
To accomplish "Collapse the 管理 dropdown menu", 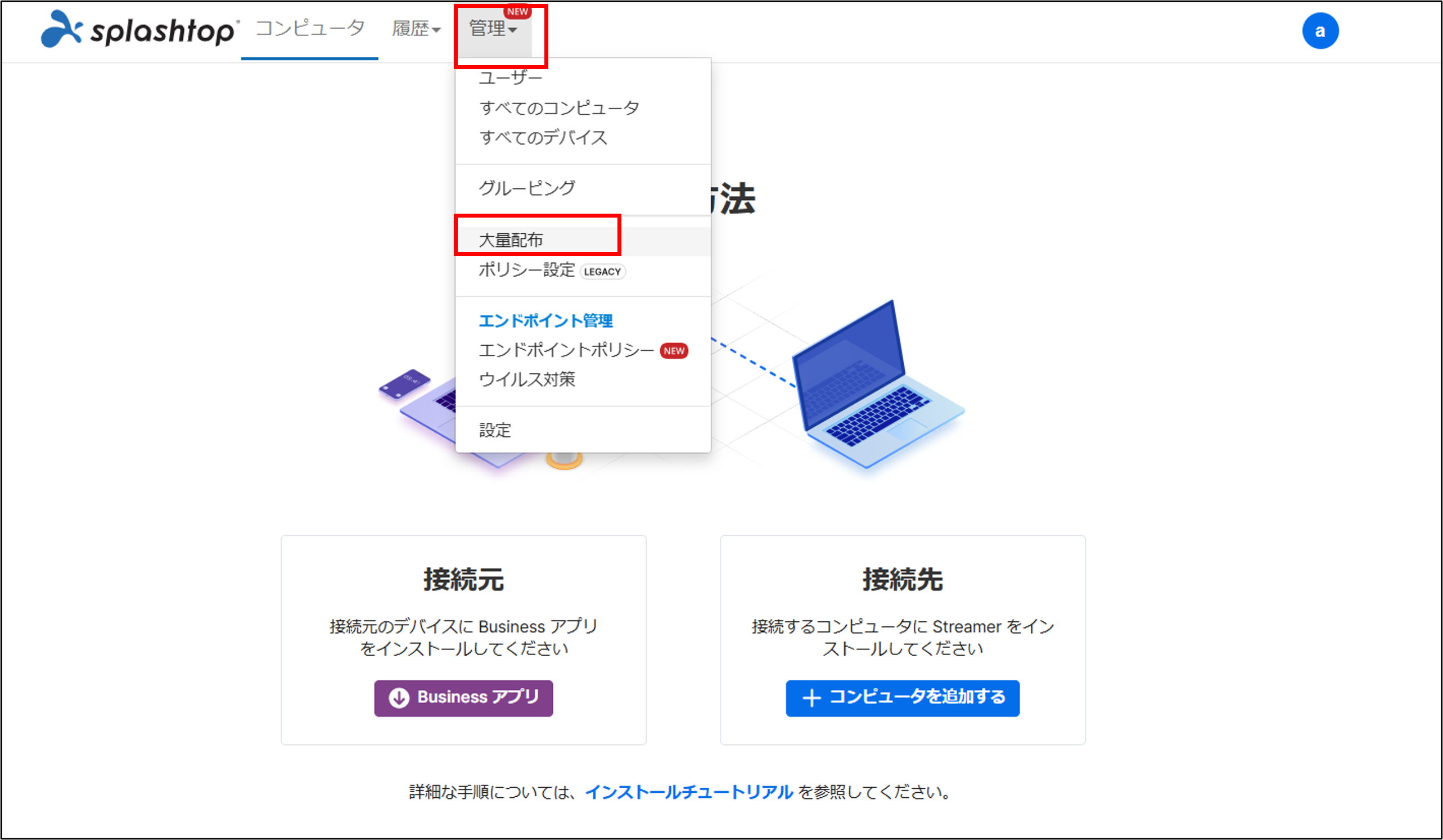I will point(494,29).
